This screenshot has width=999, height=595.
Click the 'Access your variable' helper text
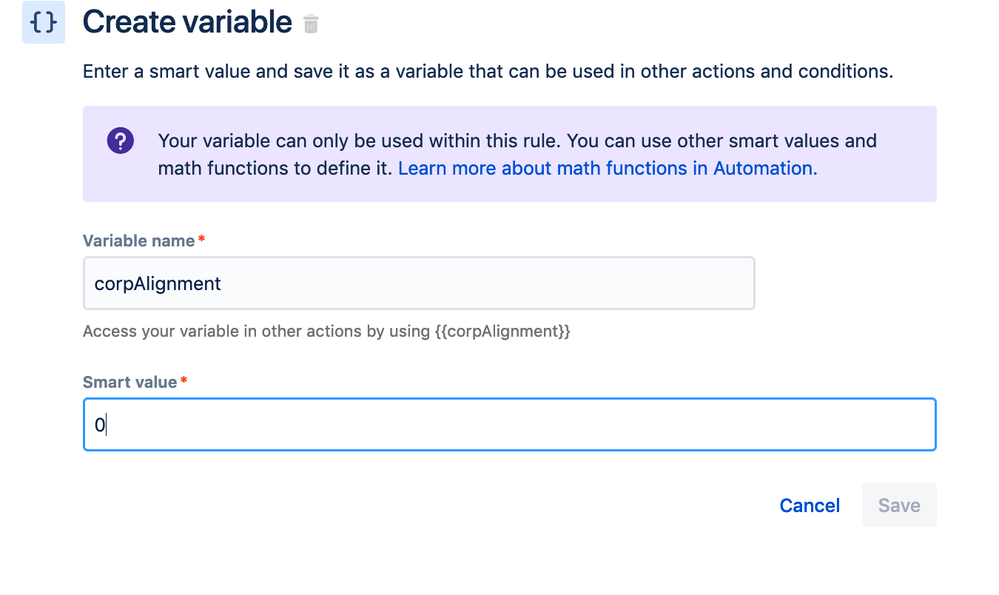(258, 331)
